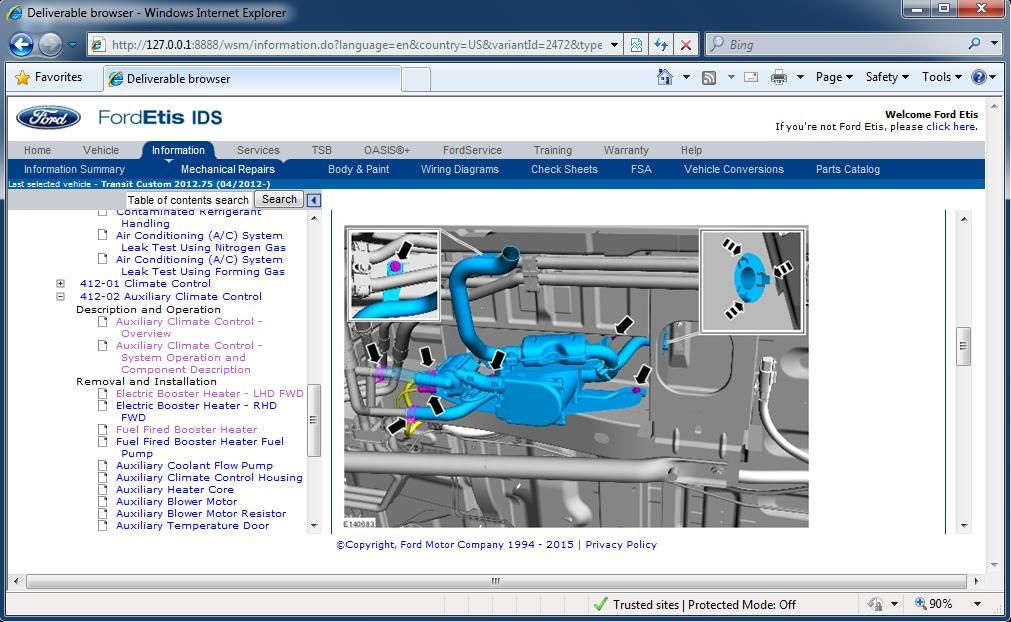Expand the 412-01 Climate Control node
This screenshot has width=1011, height=622.
pos(60,284)
